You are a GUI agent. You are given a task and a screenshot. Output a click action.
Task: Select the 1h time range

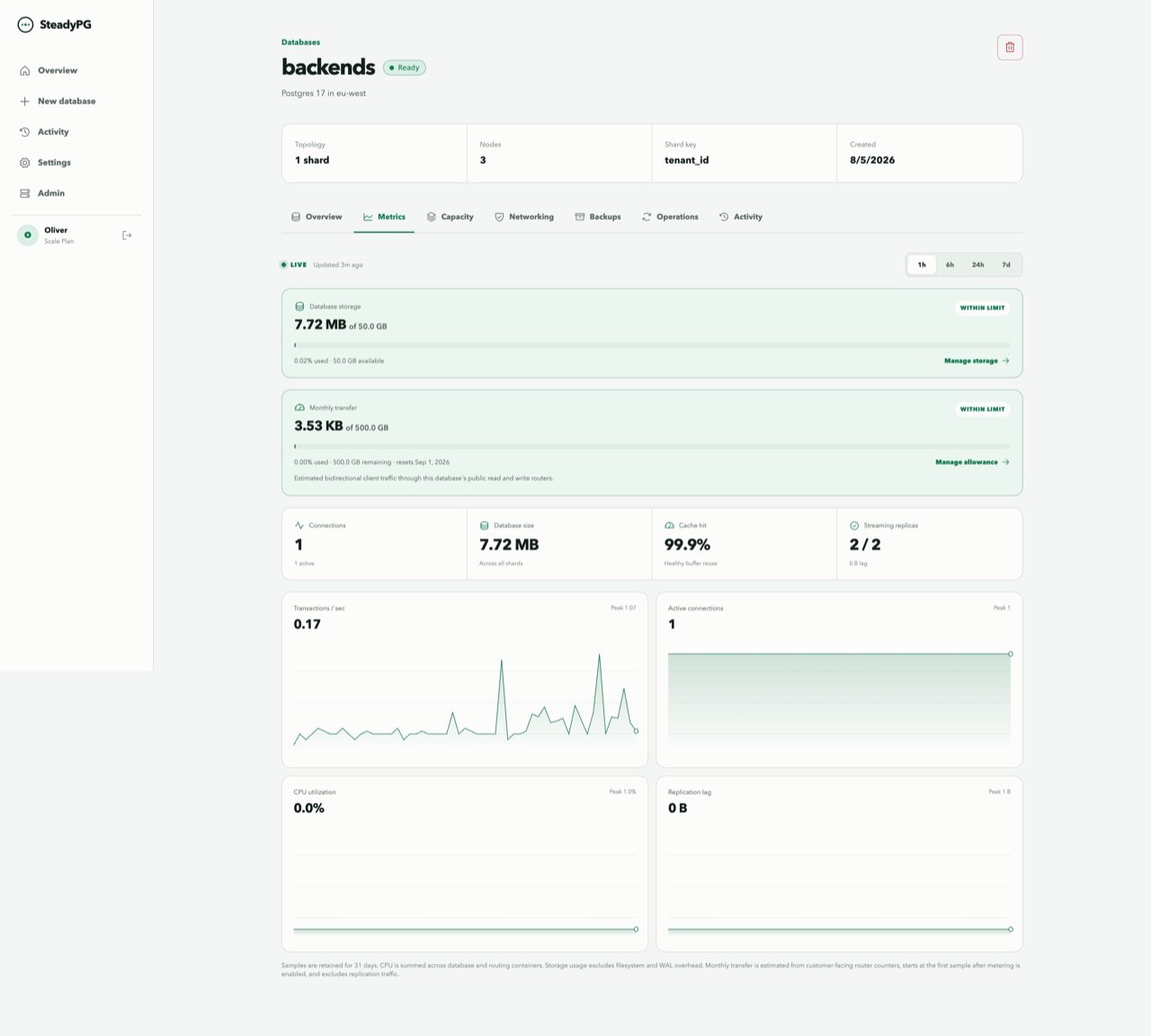point(922,264)
